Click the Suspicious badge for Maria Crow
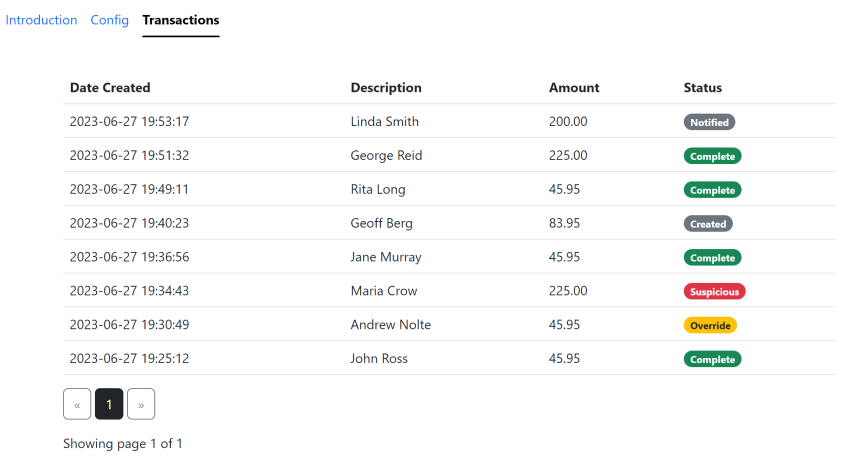This screenshot has width=859, height=473. pyautogui.click(x=714, y=292)
